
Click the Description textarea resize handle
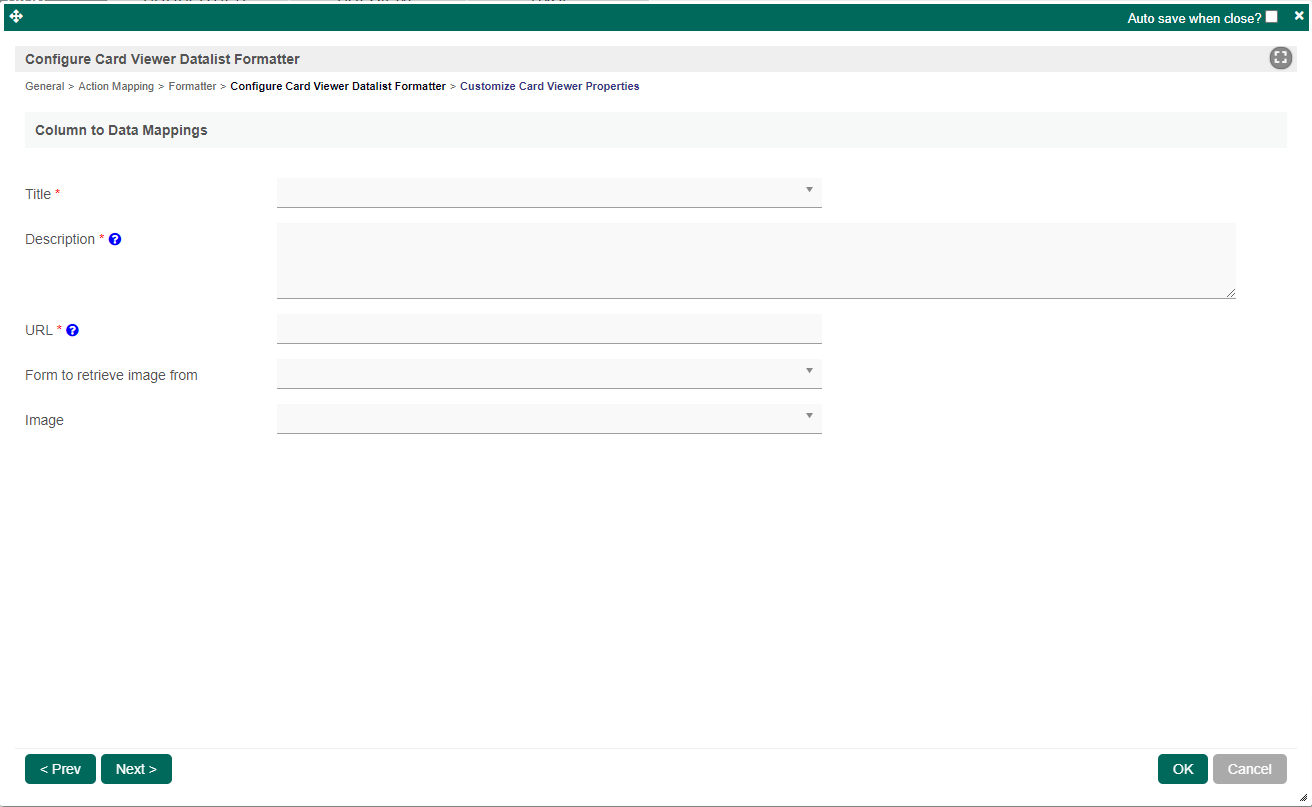pyautogui.click(x=1231, y=293)
